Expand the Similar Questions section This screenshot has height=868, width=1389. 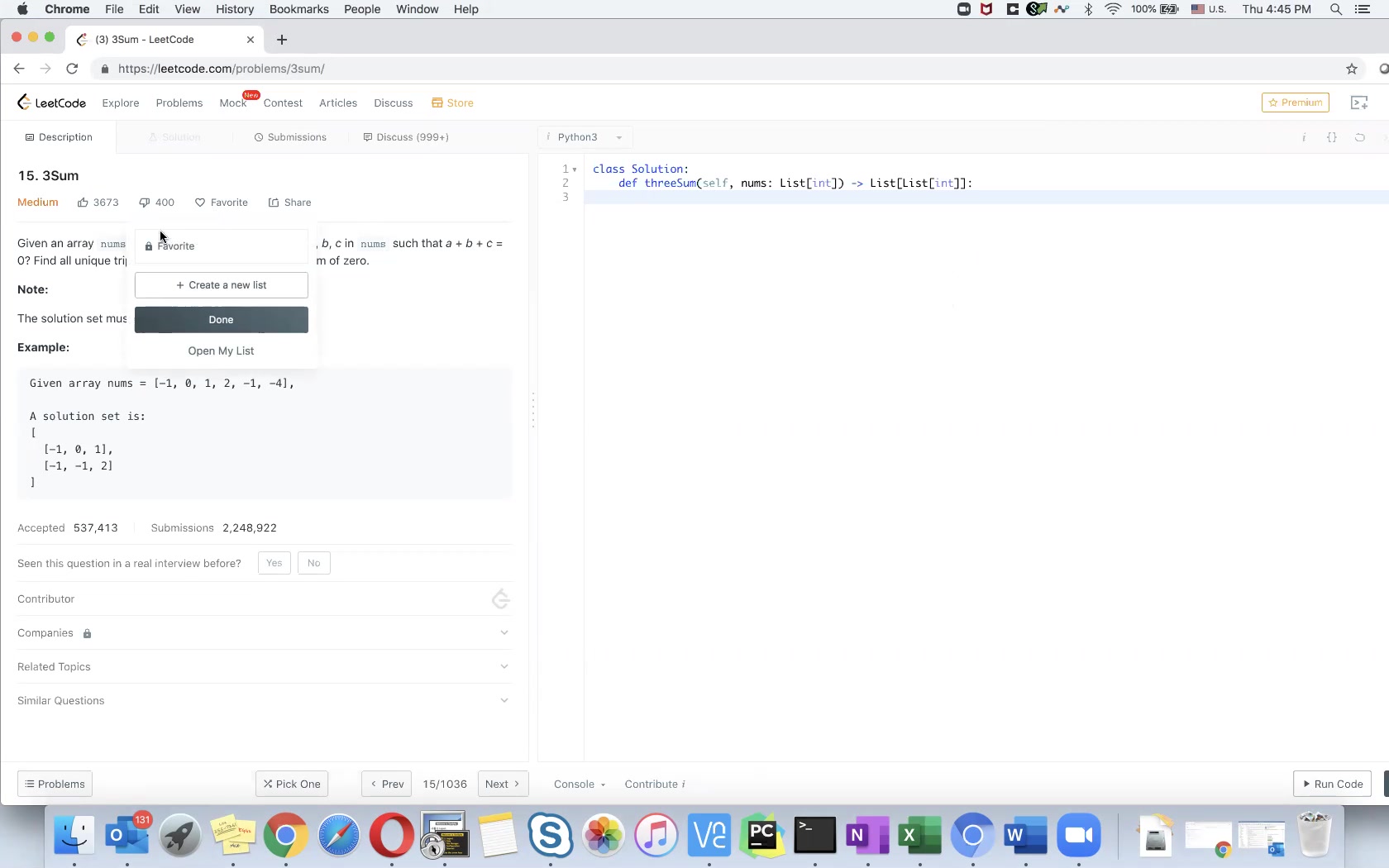pyautogui.click(x=265, y=701)
